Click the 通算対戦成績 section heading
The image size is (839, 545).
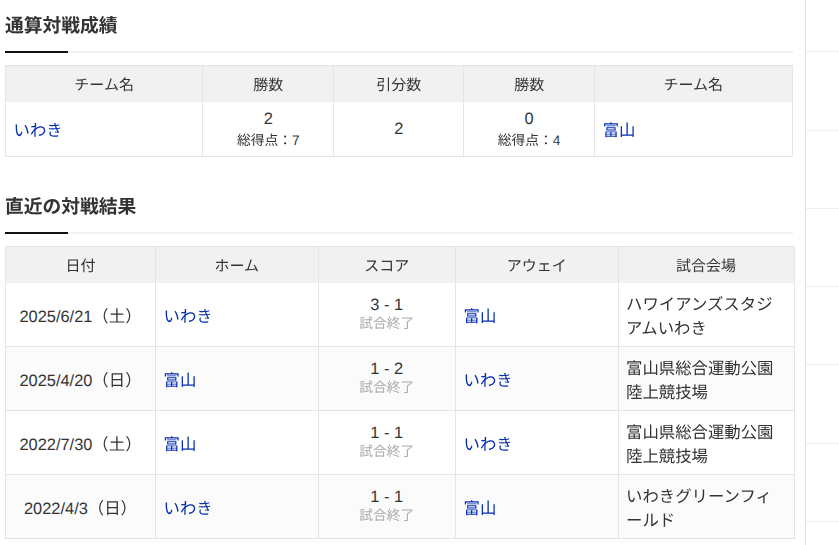coord(61,25)
